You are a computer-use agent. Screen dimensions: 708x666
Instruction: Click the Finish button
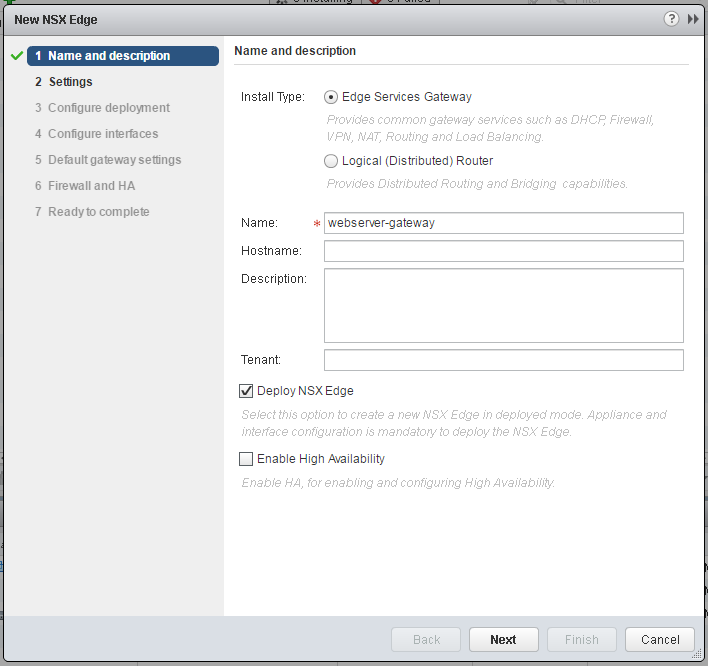point(582,639)
